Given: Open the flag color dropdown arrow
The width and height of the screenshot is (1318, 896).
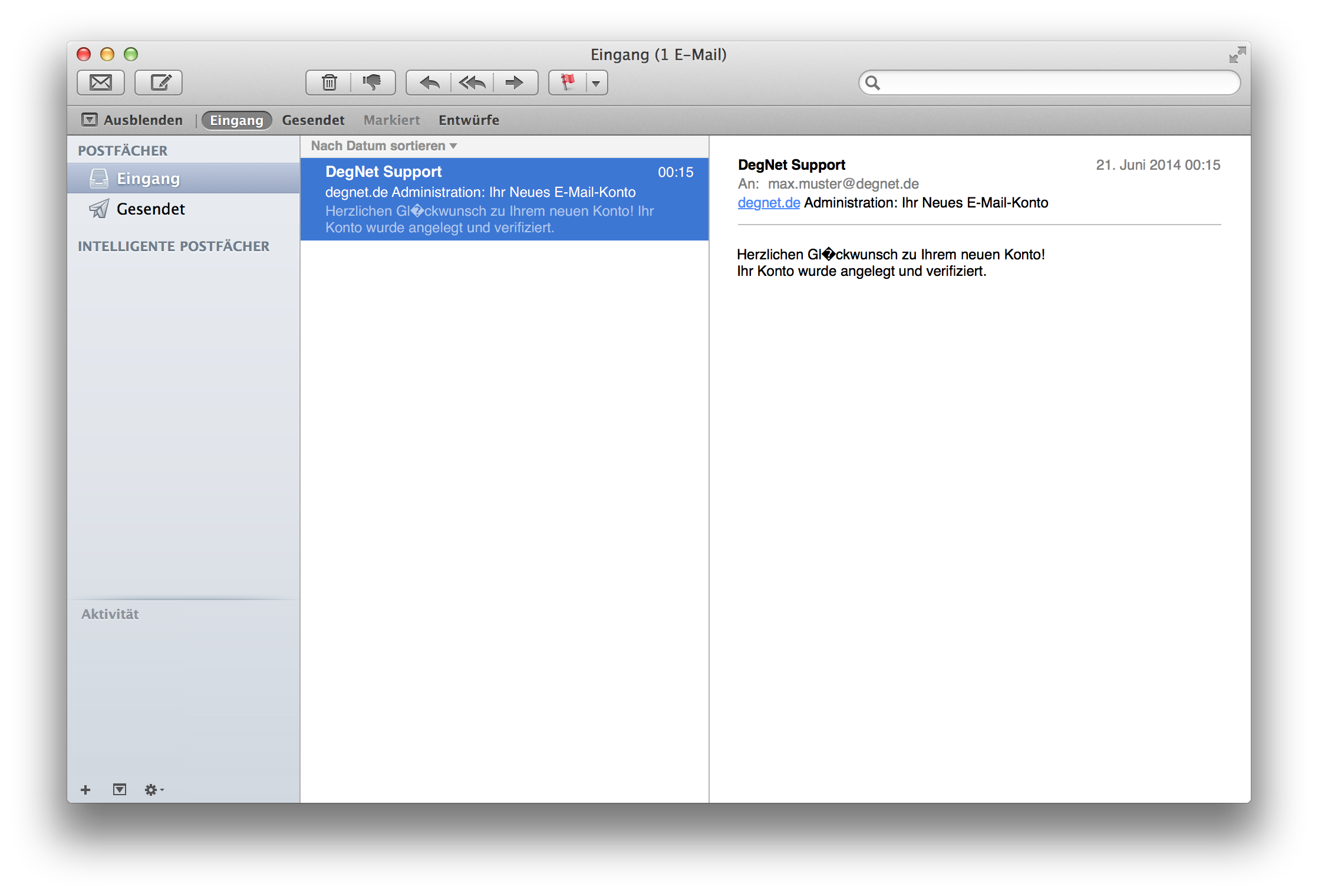Looking at the screenshot, I should [597, 83].
